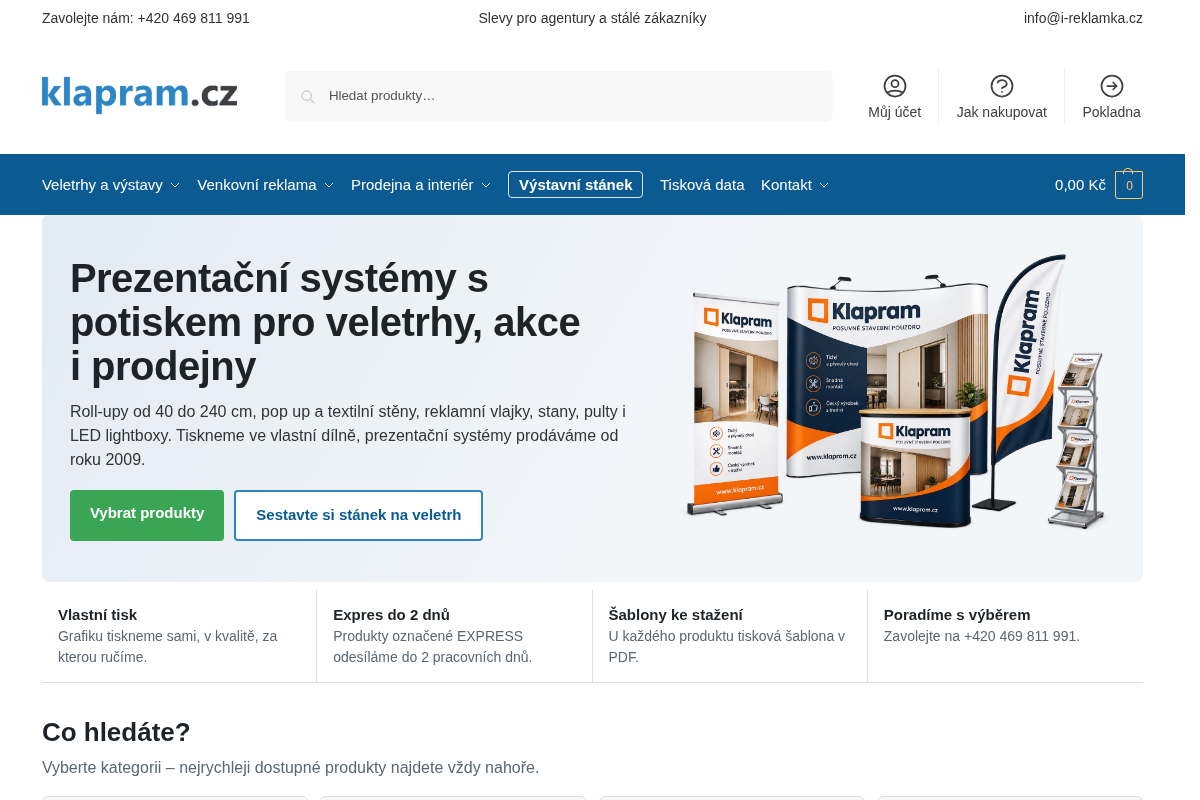This screenshot has height=800, width=1200.
Task: Select the Expres do 2 dnů heading
Action: point(391,615)
